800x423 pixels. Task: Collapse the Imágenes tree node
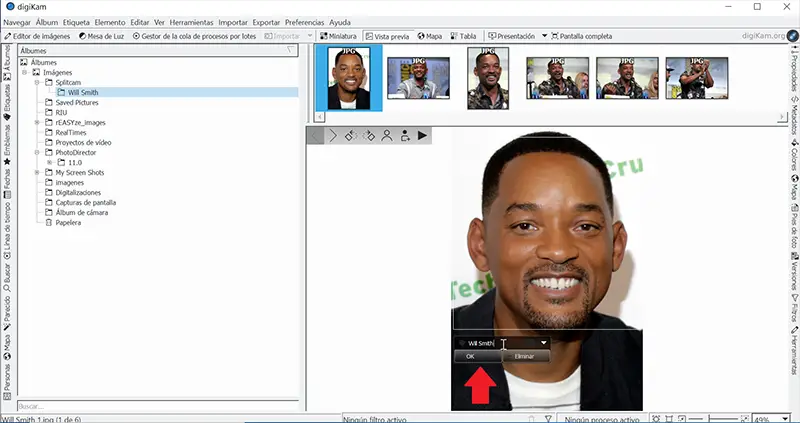tap(24, 72)
